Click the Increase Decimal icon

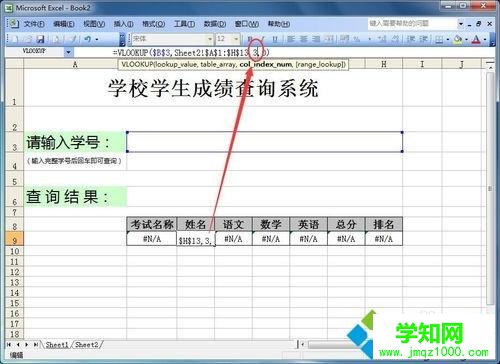[x=382, y=39]
